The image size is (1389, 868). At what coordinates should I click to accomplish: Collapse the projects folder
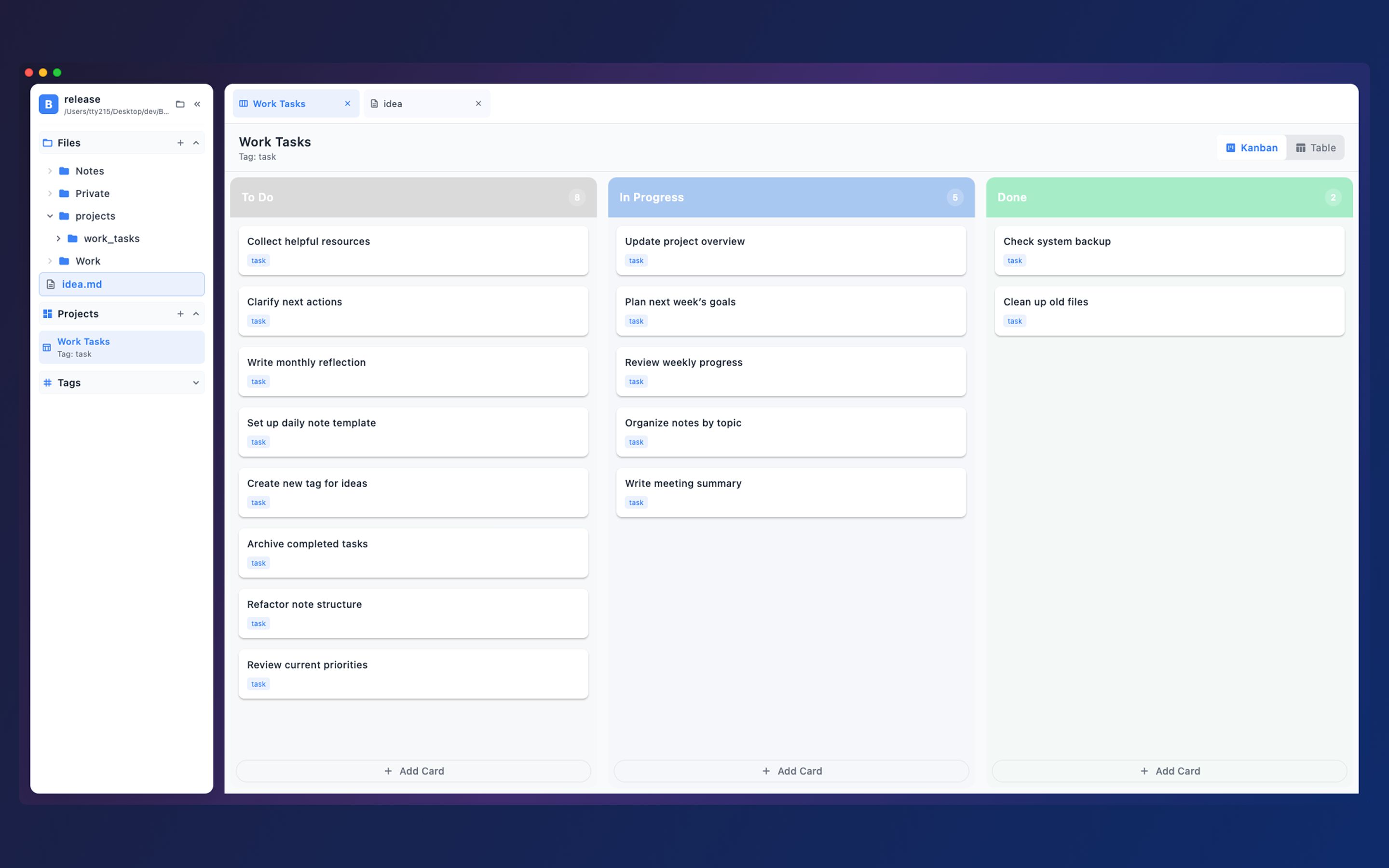tap(50, 216)
